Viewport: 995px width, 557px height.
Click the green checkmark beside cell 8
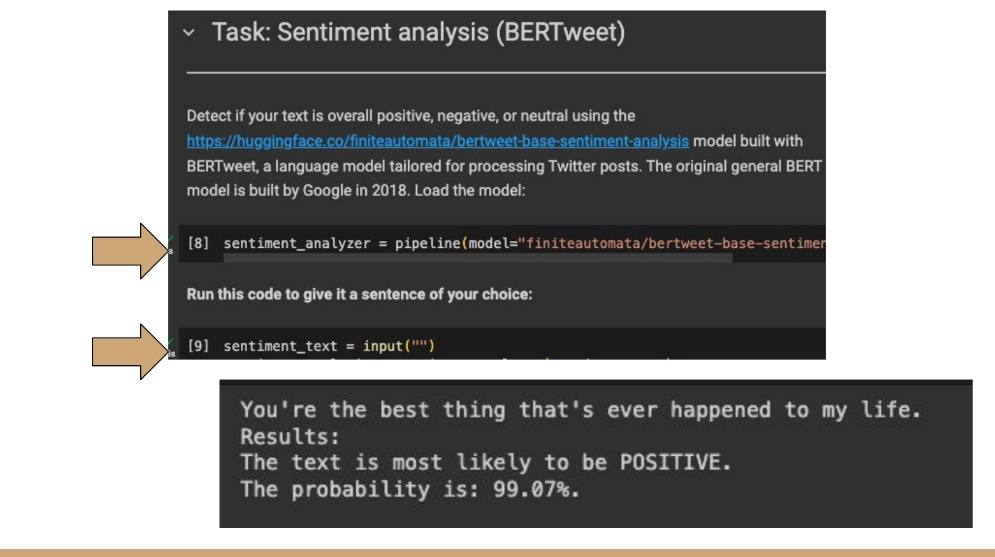170,240
